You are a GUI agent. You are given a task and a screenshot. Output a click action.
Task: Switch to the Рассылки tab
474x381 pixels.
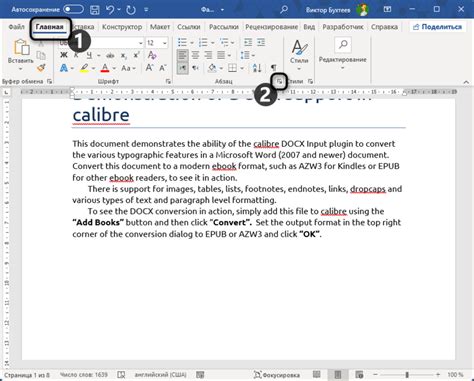(x=224, y=27)
